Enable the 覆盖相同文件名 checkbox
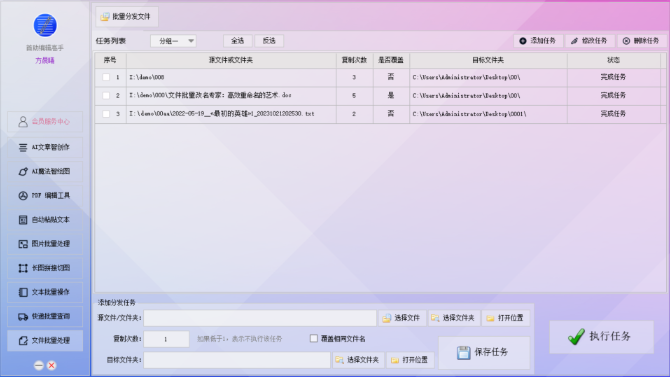 pyautogui.click(x=314, y=339)
